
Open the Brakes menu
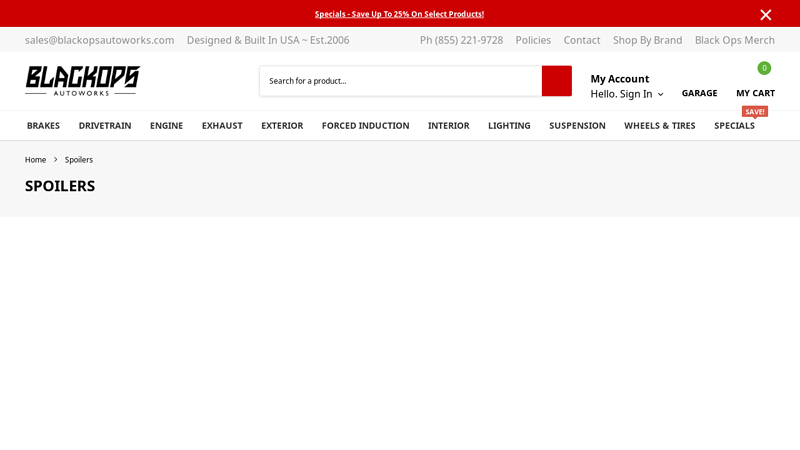(43, 126)
